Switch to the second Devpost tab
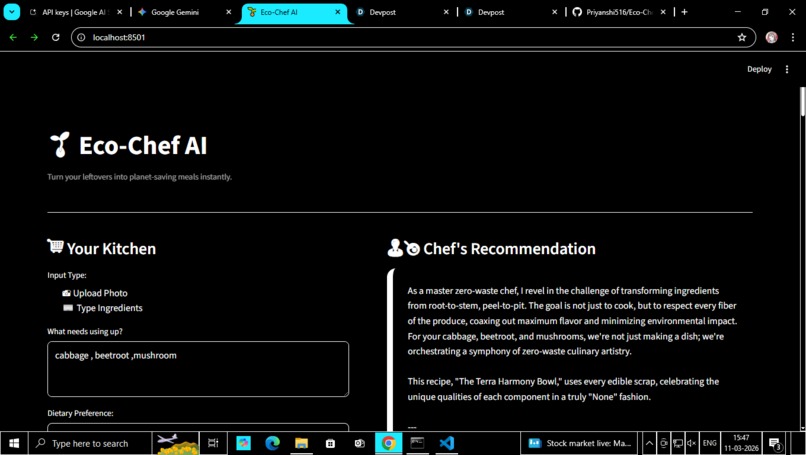The width and height of the screenshot is (806, 455). click(491, 12)
